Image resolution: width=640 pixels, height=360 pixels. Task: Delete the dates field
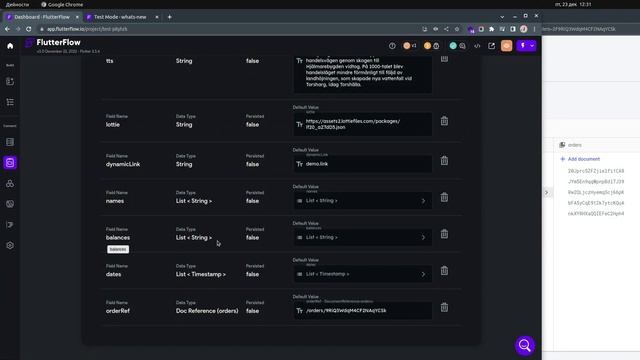(x=444, y=271)
